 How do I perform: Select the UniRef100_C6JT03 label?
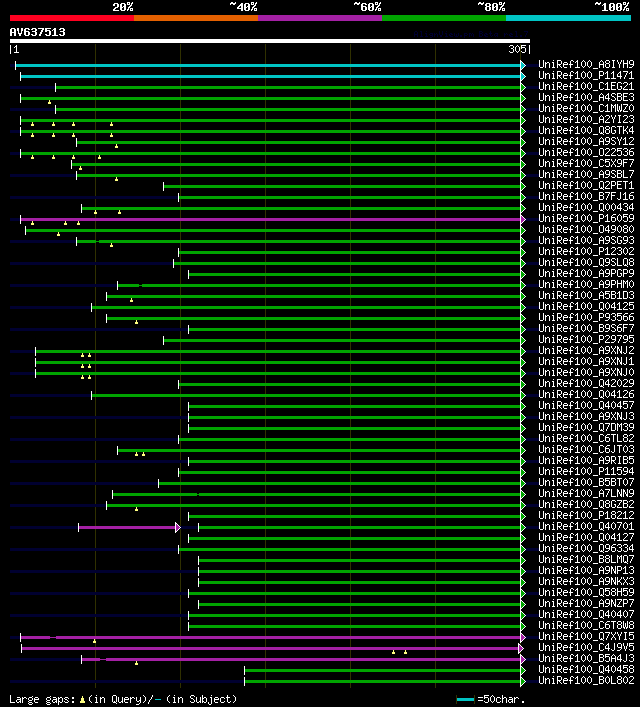coord(586,449)
